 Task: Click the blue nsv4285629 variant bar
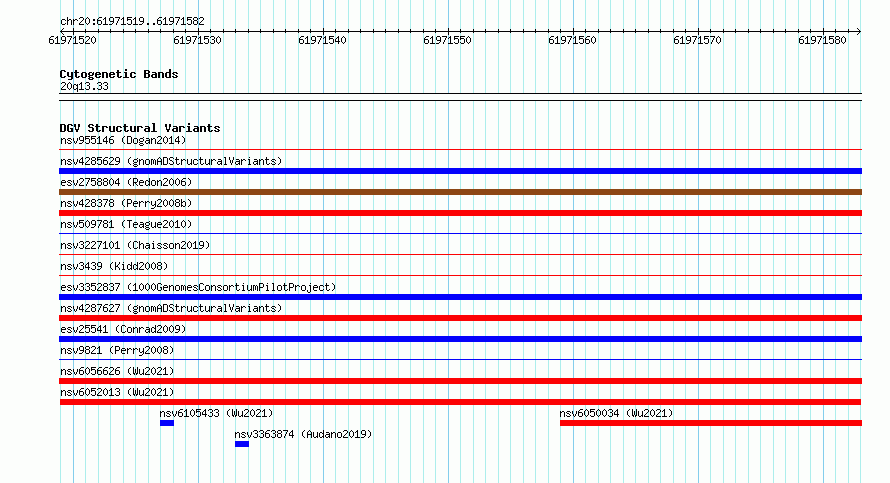point(460,171)
